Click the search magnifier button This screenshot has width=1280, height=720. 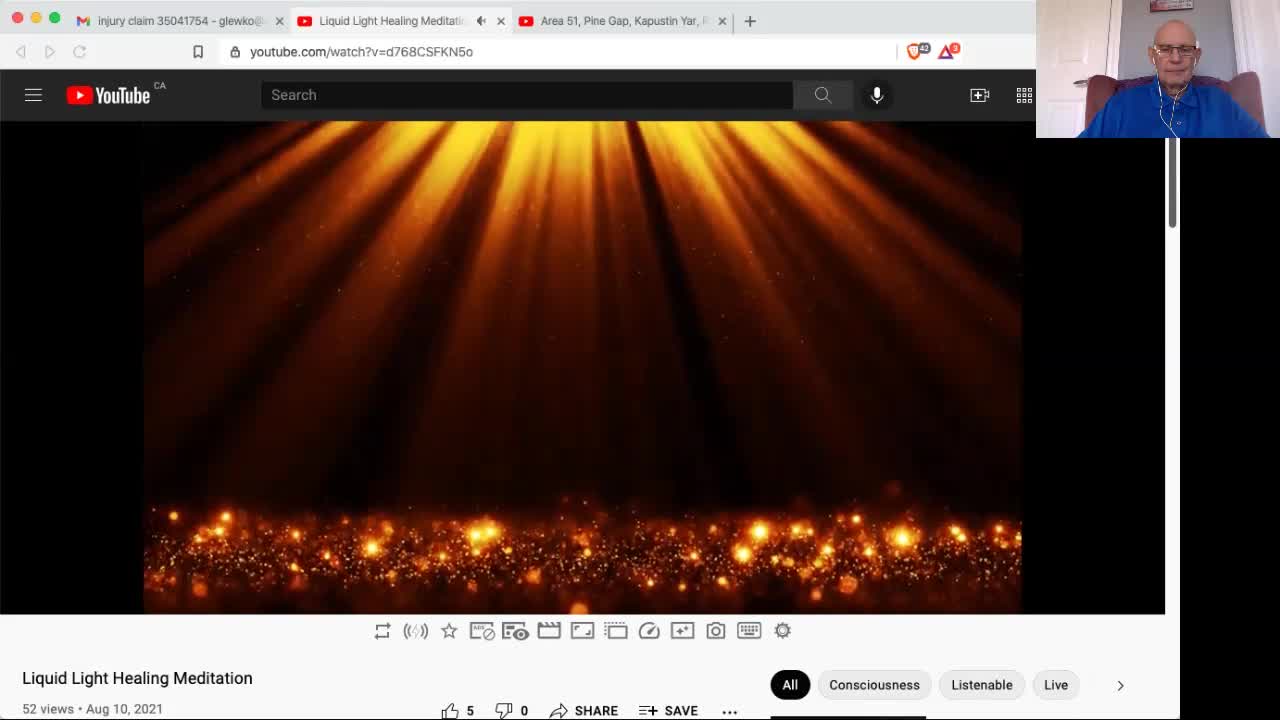[822, 95]
